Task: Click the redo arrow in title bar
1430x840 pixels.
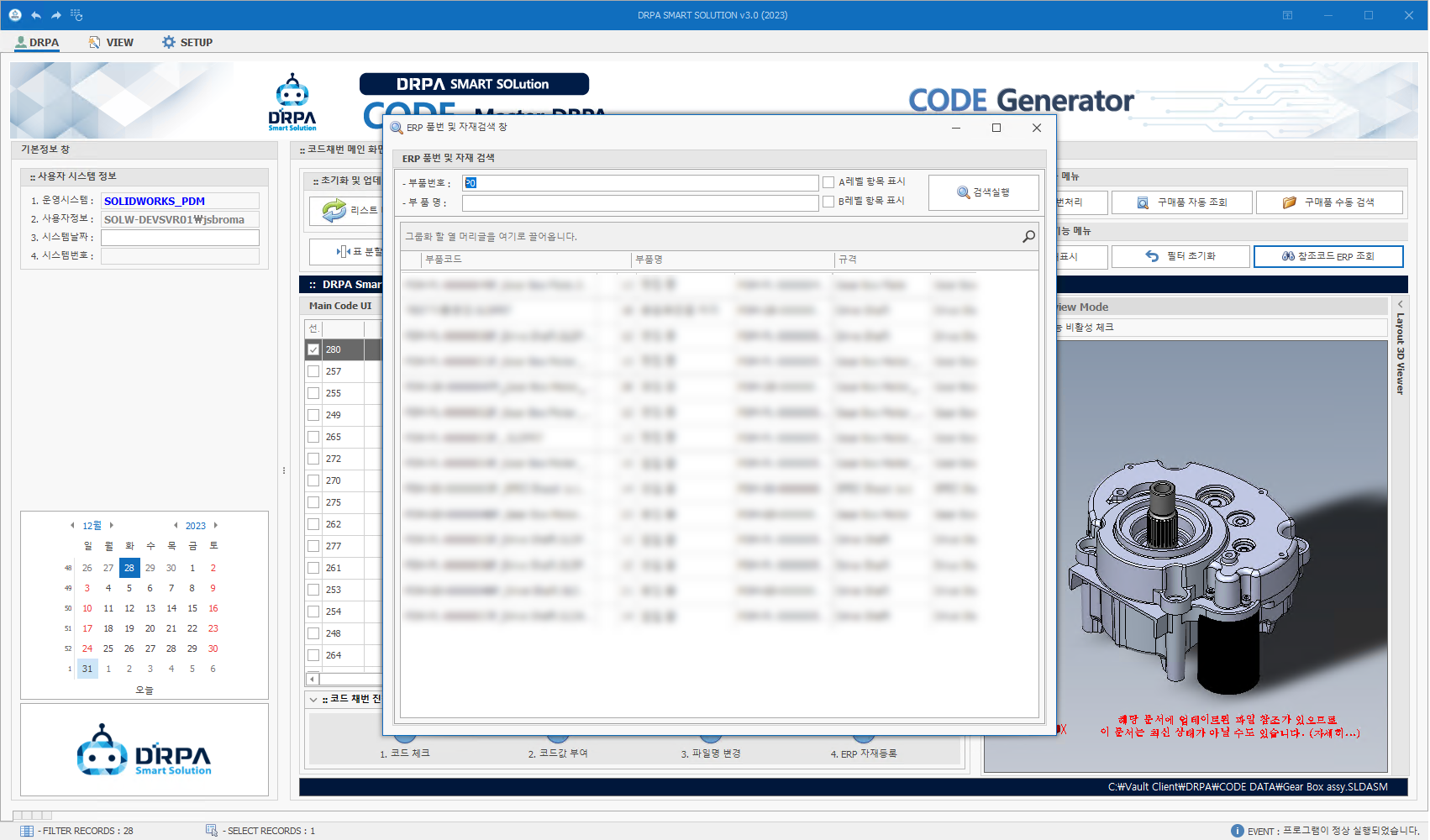Action: coord(56,15)
